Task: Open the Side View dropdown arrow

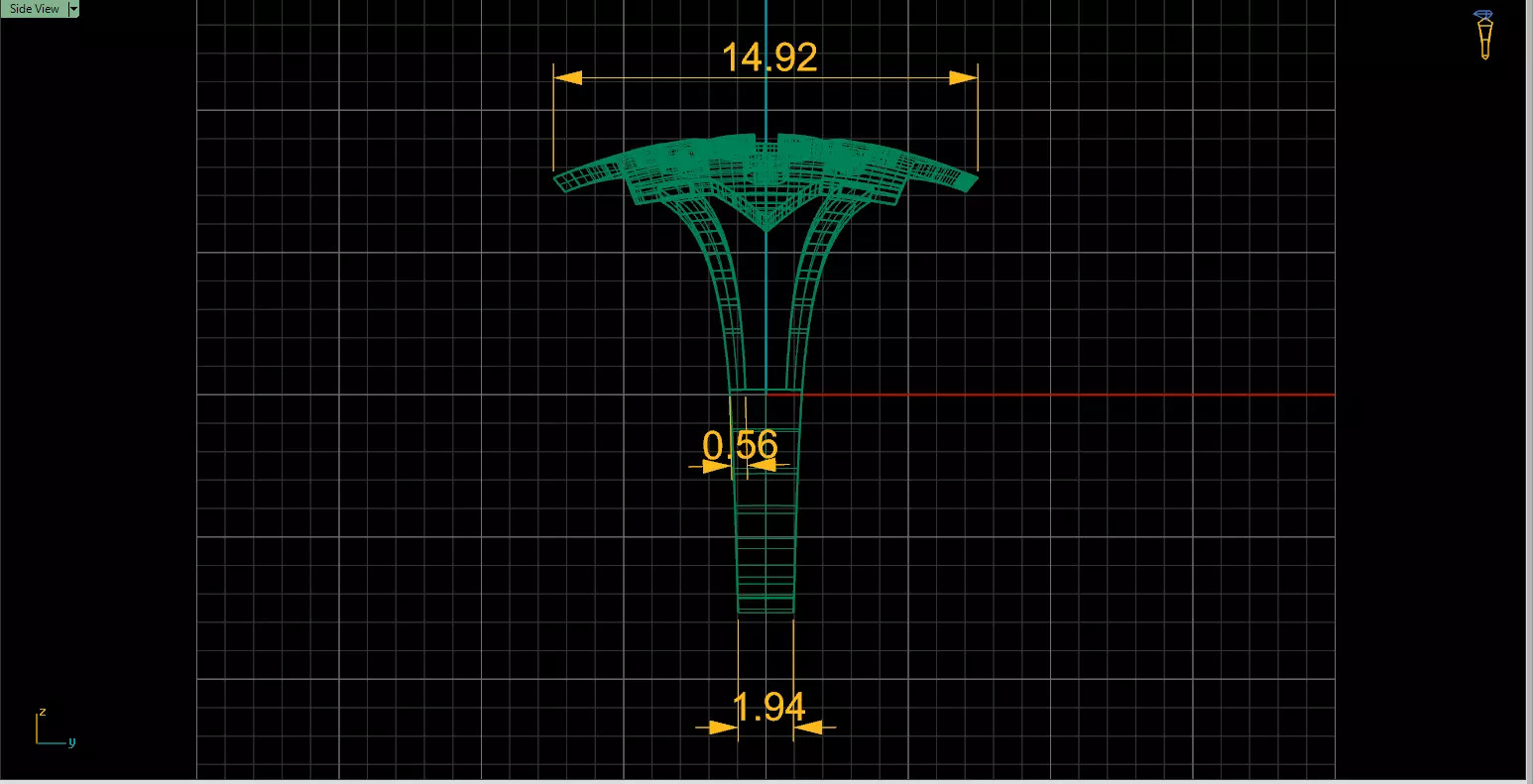Action: coord(73,9)
